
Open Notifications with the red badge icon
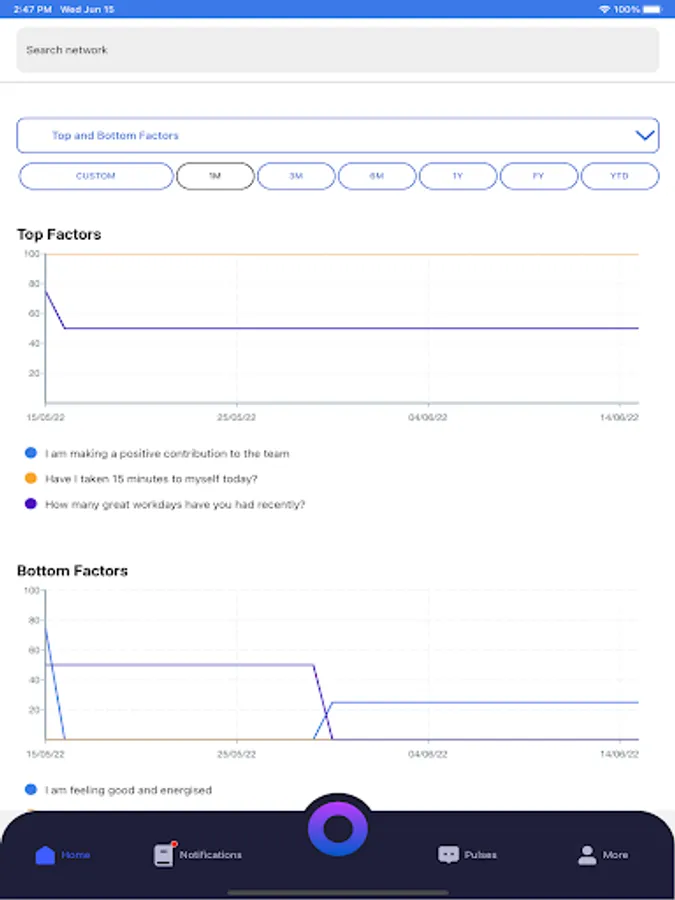pos(164,855)
